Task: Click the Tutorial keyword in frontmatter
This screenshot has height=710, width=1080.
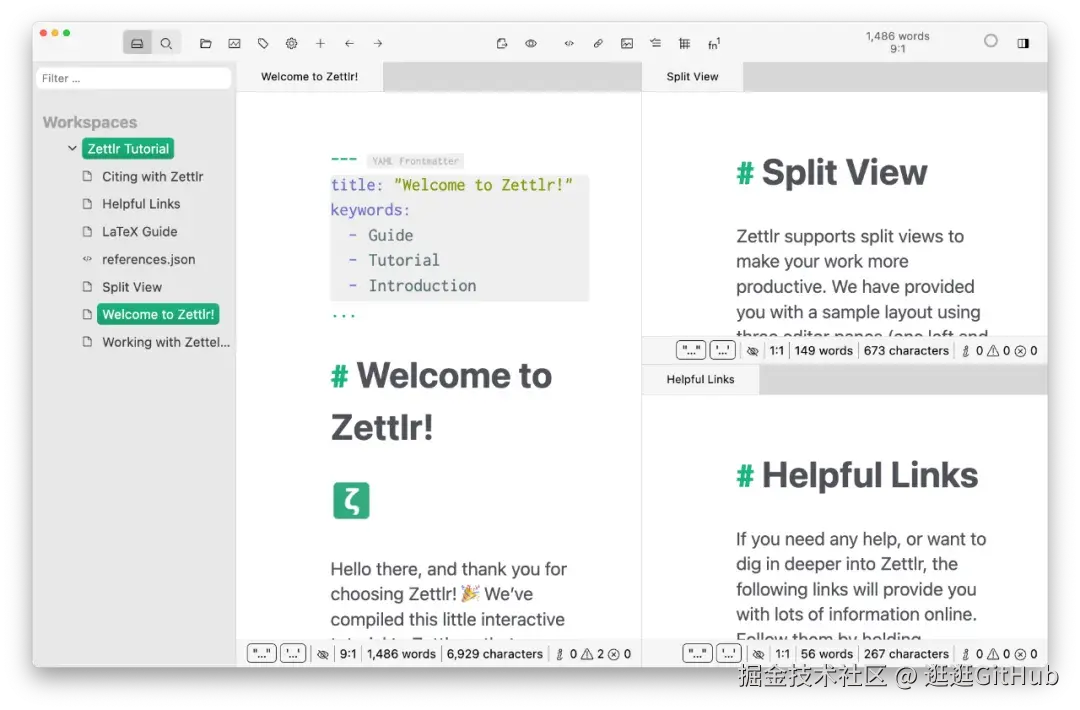Action: [x=404, y=260]
